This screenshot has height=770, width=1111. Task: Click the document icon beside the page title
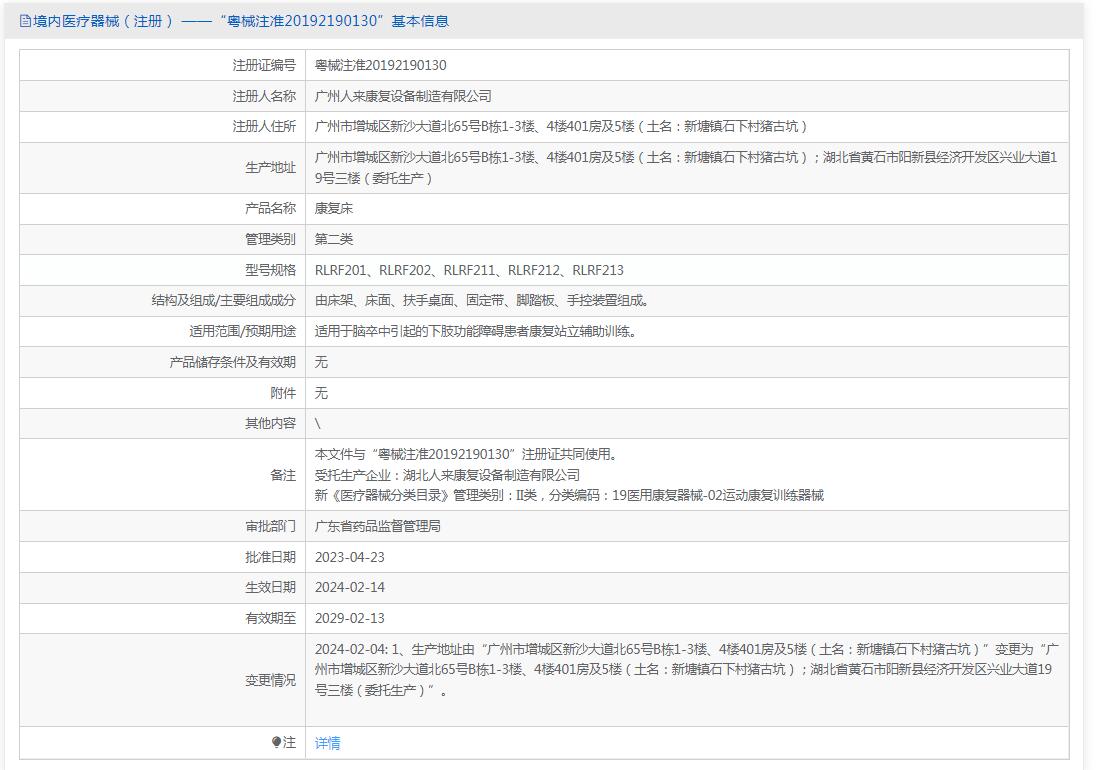point(25,21)
